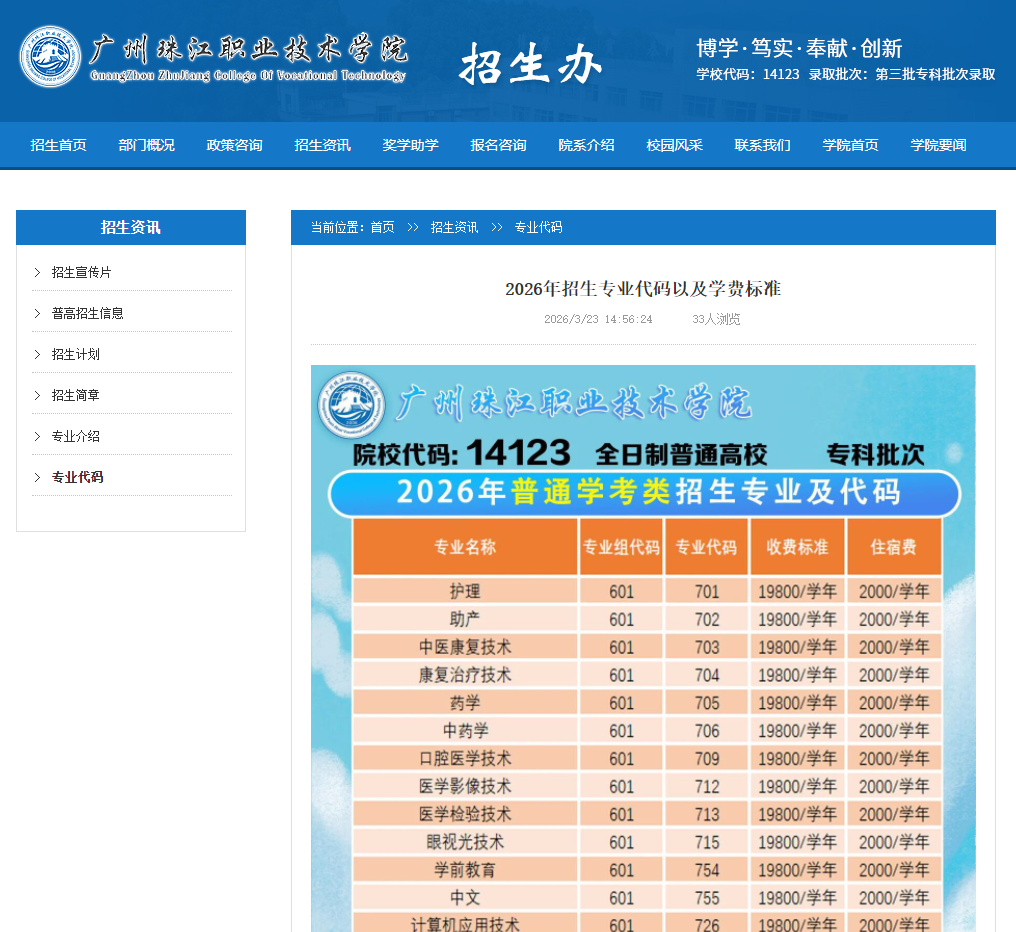Screen dimensions: 1016x932
Task: Expand the arrow beside 招生宣传片
Action: 38,271
